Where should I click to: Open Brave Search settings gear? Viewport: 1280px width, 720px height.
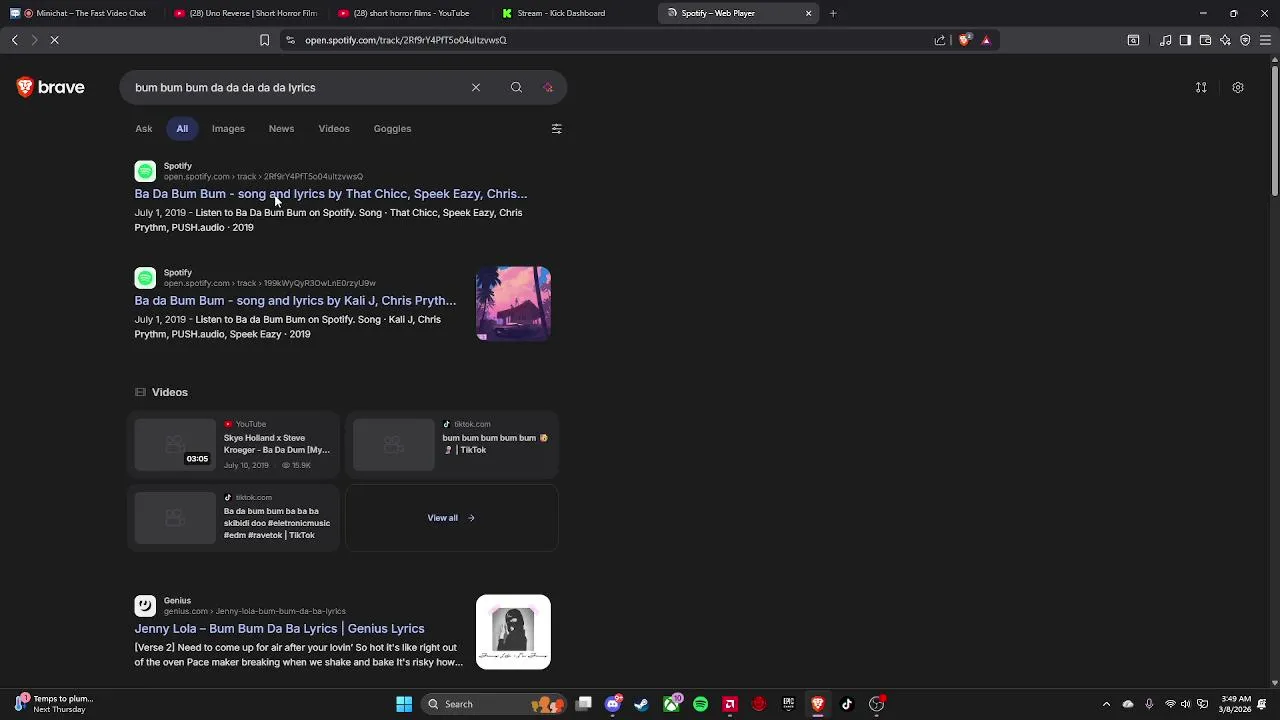click(x=1238, y=88)
